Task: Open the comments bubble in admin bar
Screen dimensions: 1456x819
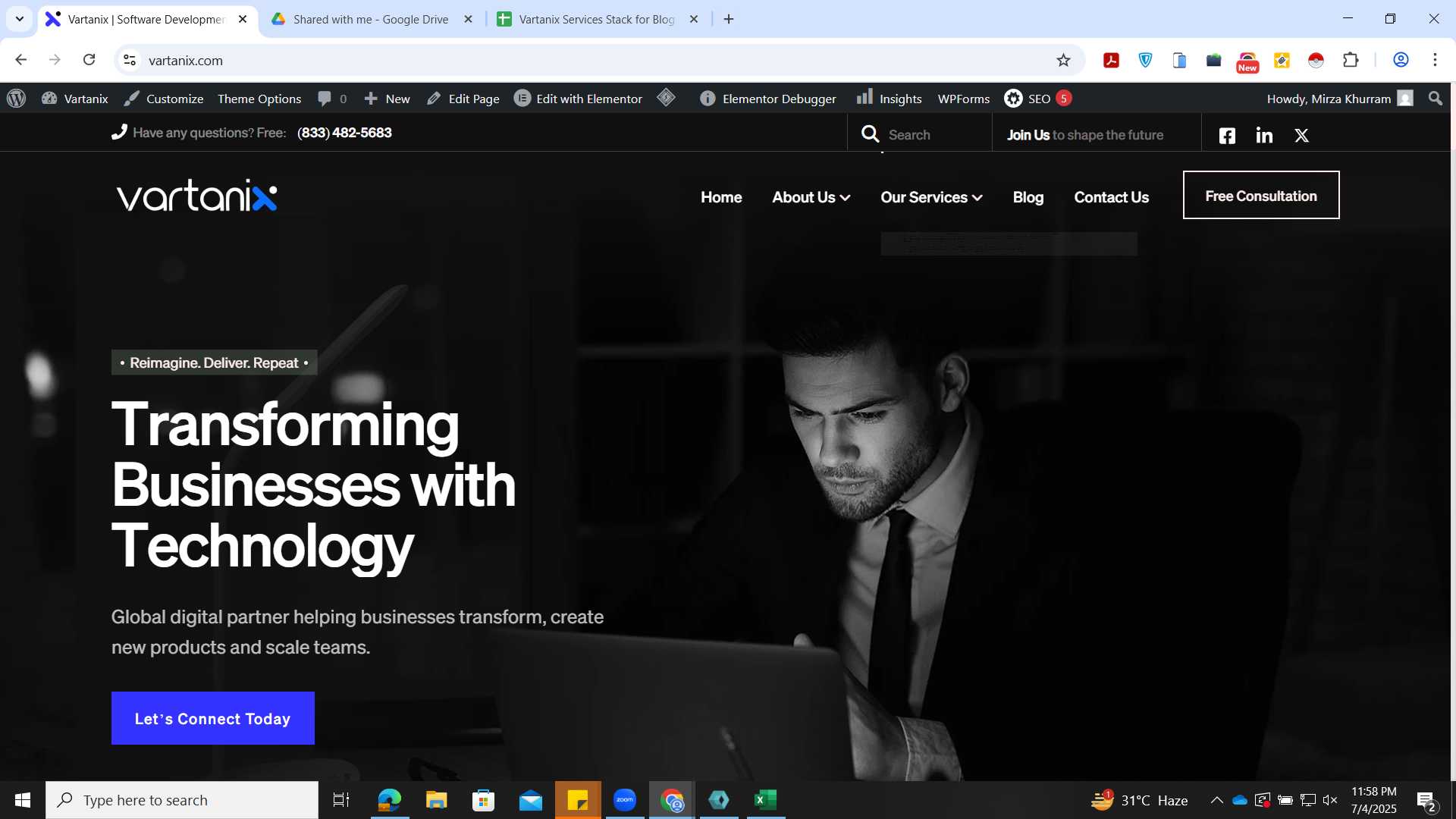Action: tap(332, 99)
